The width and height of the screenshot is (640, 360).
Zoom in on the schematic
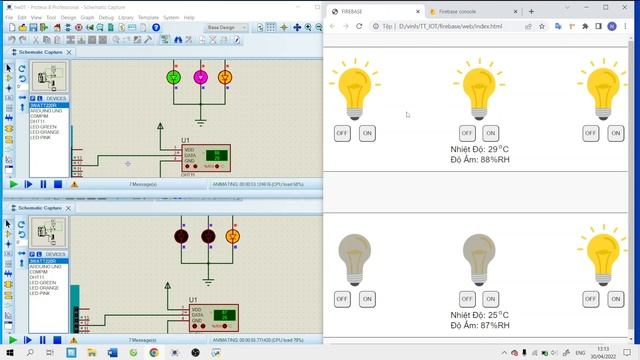[x=308, y=27]
